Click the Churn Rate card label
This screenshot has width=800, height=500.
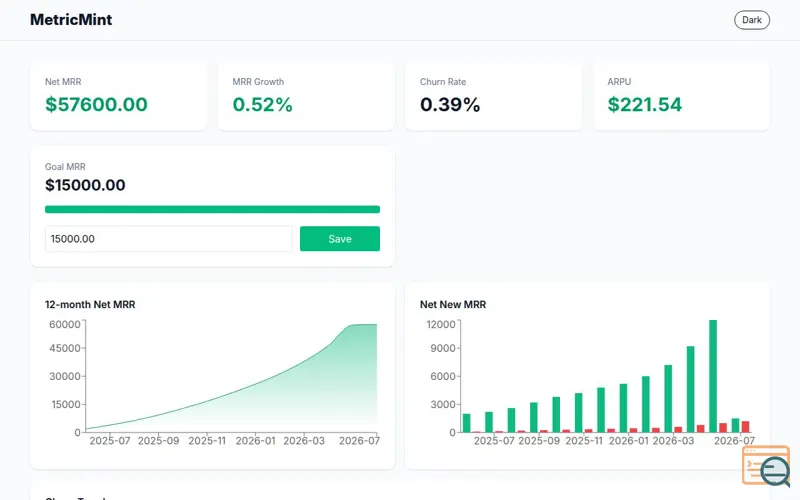(x=443, y=82)
